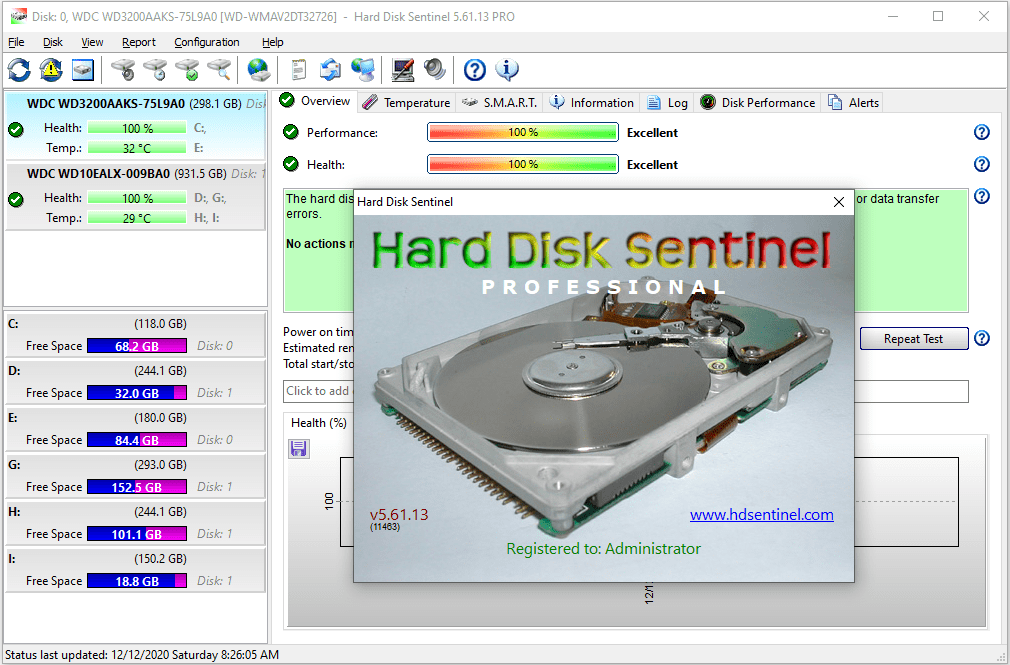
Task: Click the status last updated text
Action: pyautogui.click(x=142, y=655)
